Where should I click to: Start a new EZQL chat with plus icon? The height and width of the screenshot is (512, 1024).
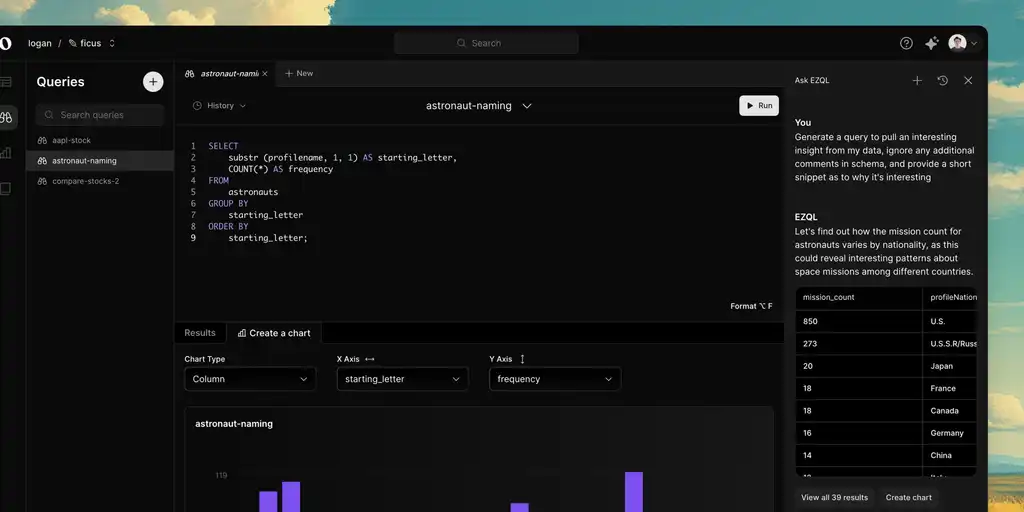[917, 80]
